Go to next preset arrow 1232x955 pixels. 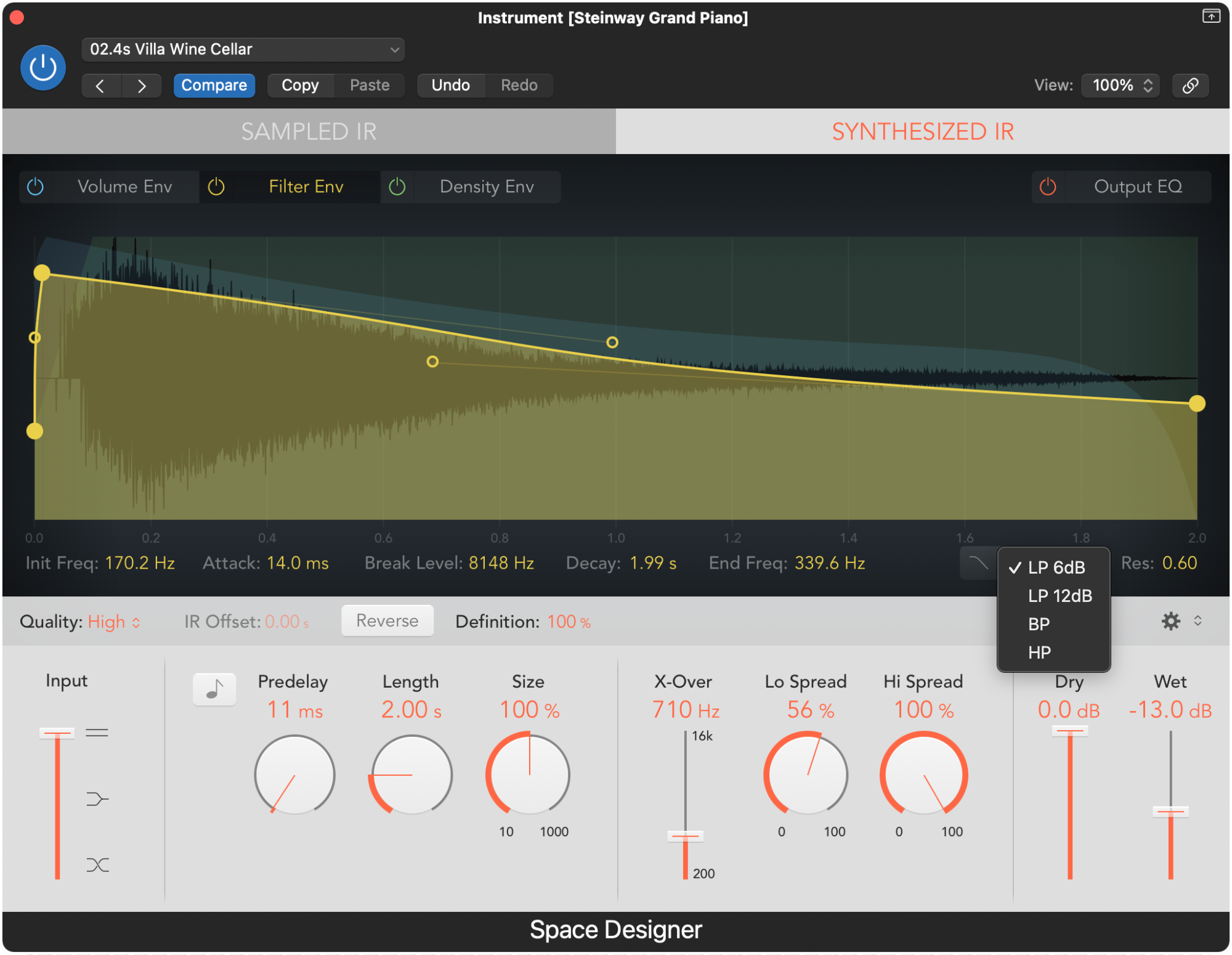[x=142, y=86]
